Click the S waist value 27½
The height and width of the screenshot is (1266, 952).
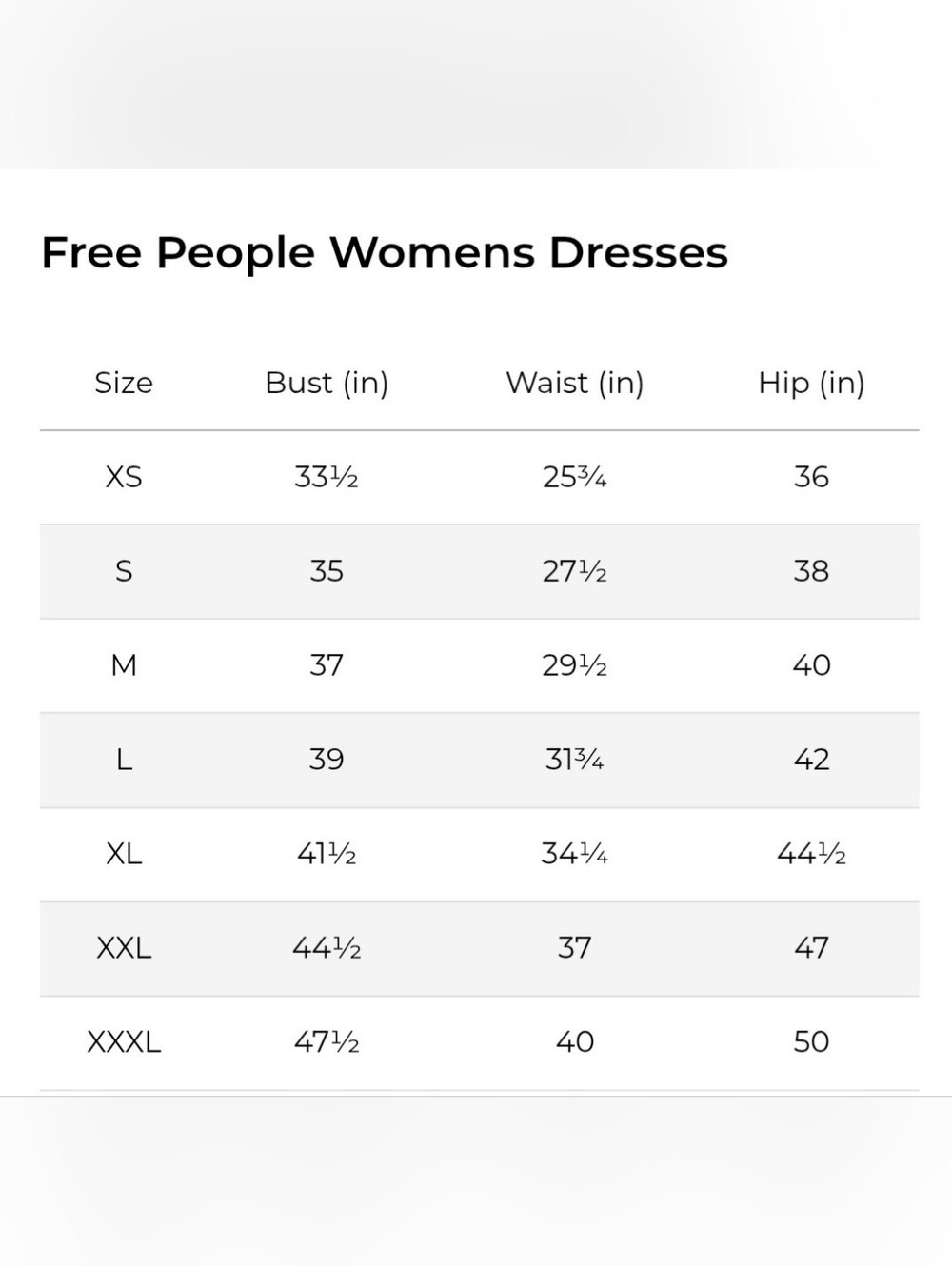pyautogui.click(x=575, y=571)
